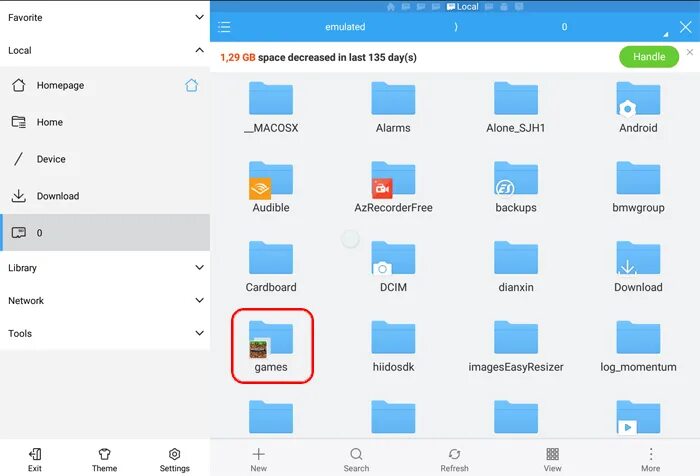The height and width of the screenshot is (476, 700).
Task: Open the Theme chooser
Action: pos(104,460)
